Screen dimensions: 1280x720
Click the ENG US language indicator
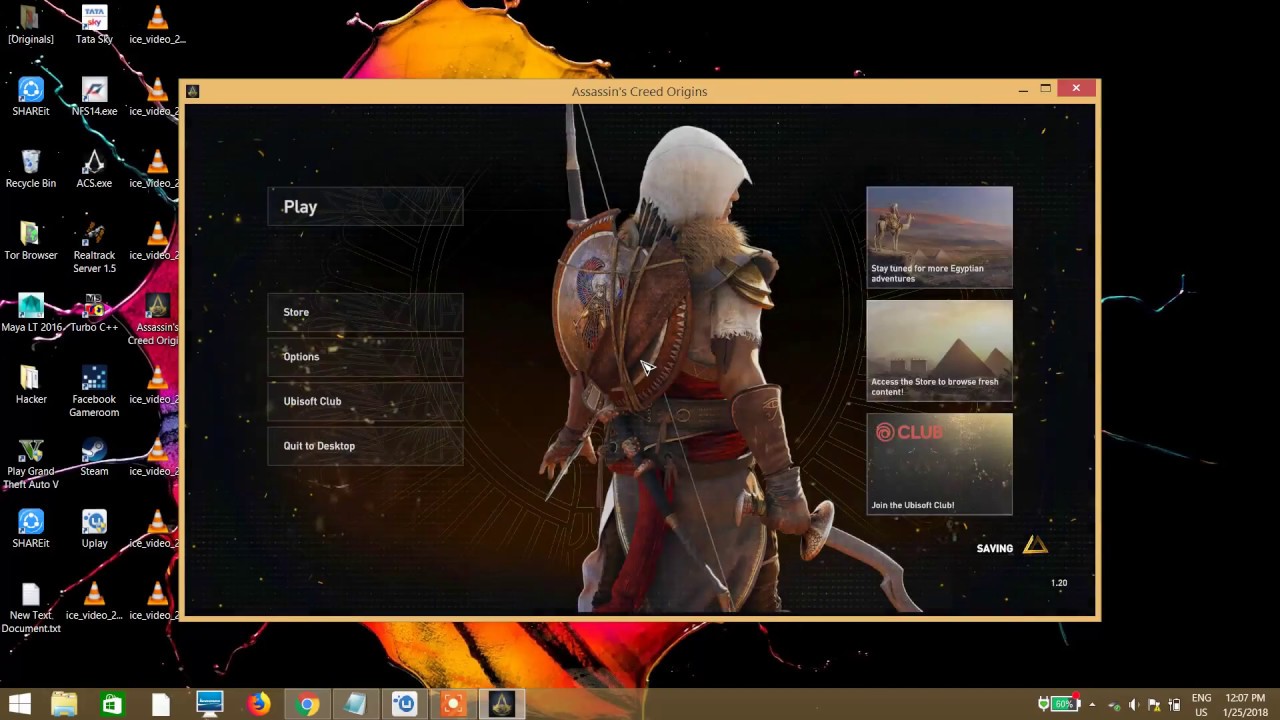coord(1201,704)
